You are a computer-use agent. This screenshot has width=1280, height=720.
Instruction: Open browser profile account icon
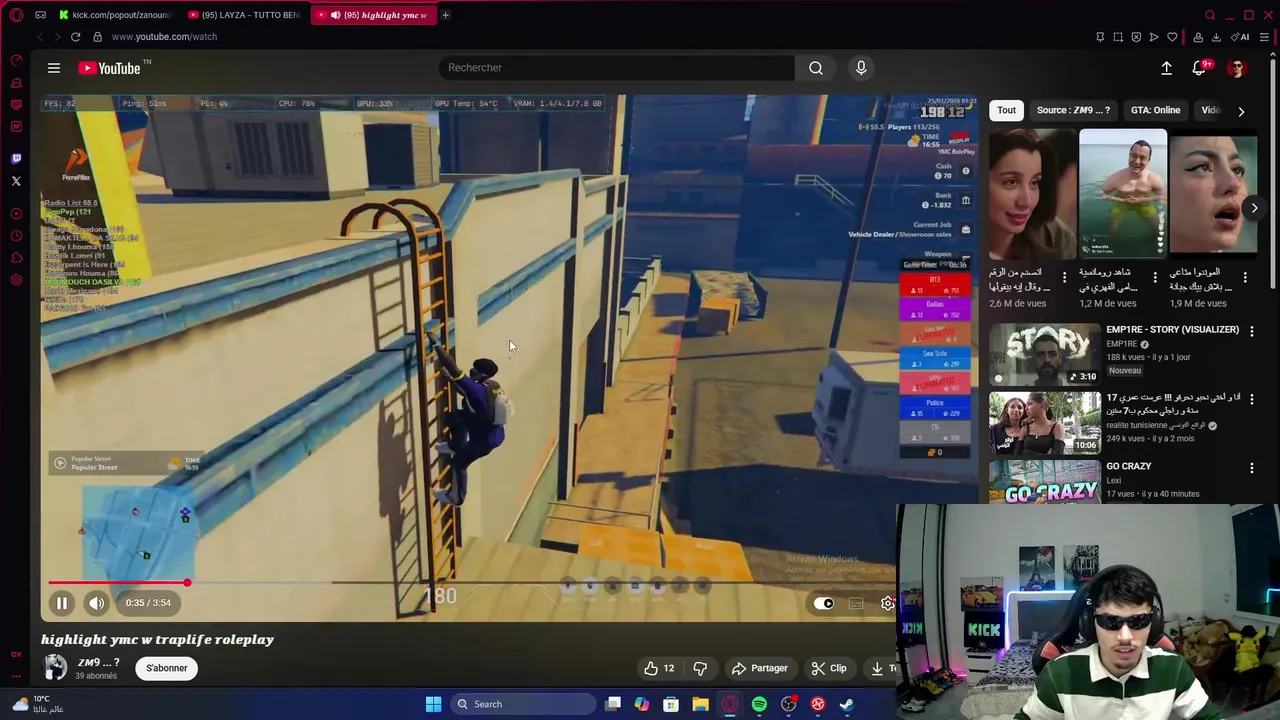coord(1198,37)
